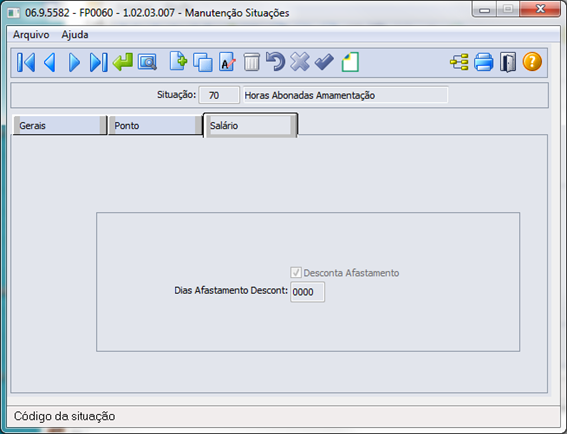Image resolution: width=567 pixels, height=434 pixels.
Task: Open help with the orange question mark icon
Action: tap(532, 61)
